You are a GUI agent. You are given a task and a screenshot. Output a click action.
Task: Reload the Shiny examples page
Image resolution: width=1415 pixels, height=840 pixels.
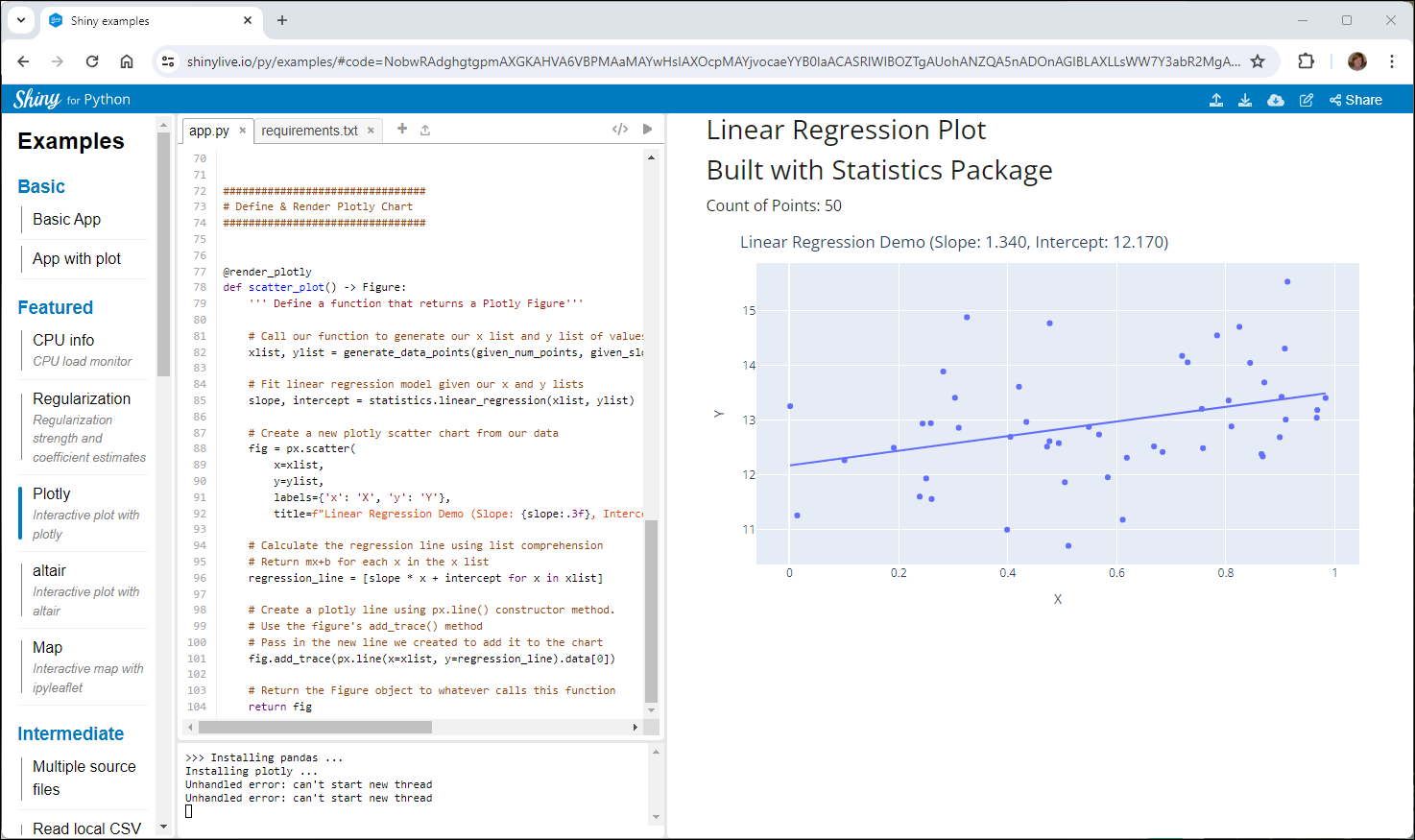click(x=92, y=61)
